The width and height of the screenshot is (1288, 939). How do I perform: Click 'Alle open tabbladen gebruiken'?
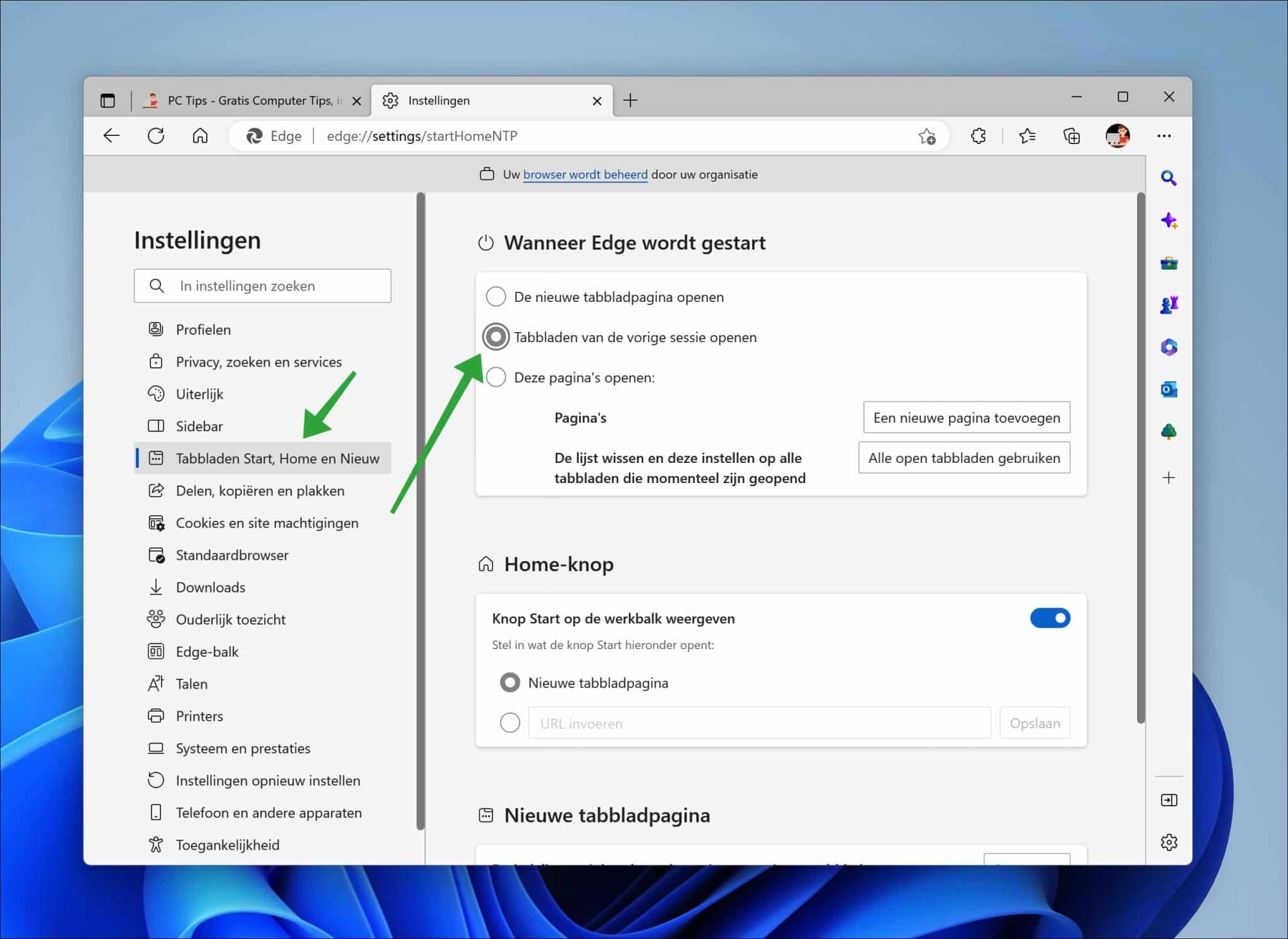(x=964, y=458)
